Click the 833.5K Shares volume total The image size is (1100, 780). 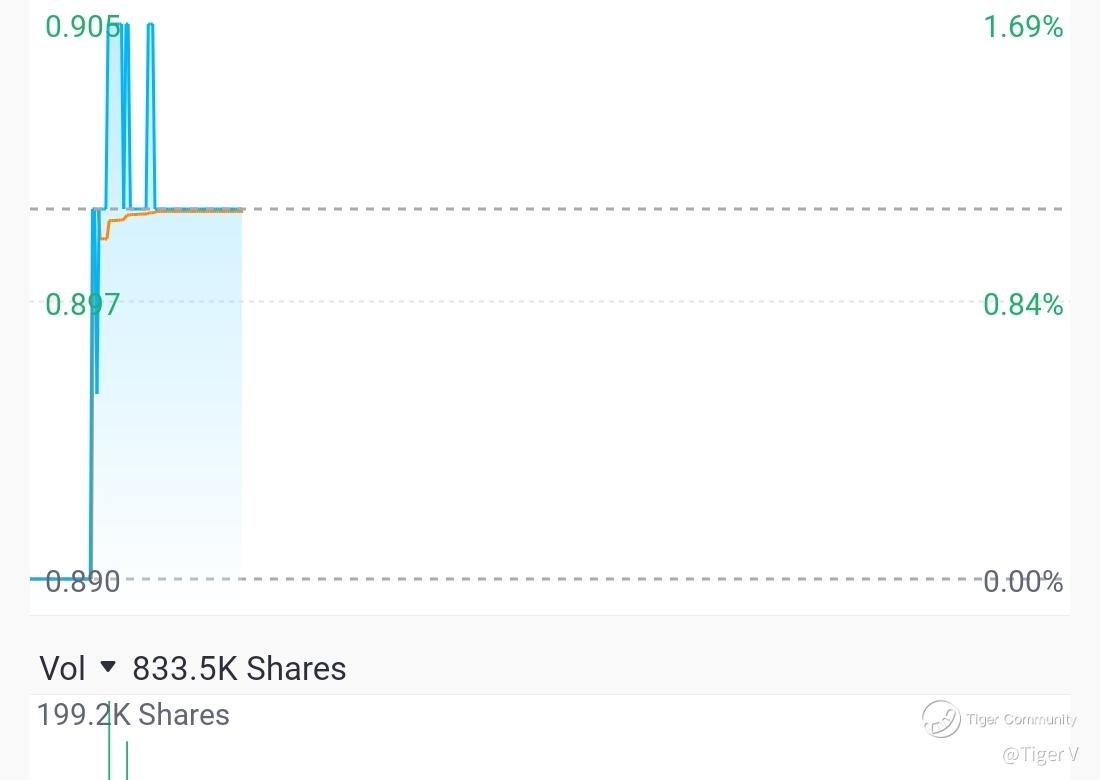[239, 668]
